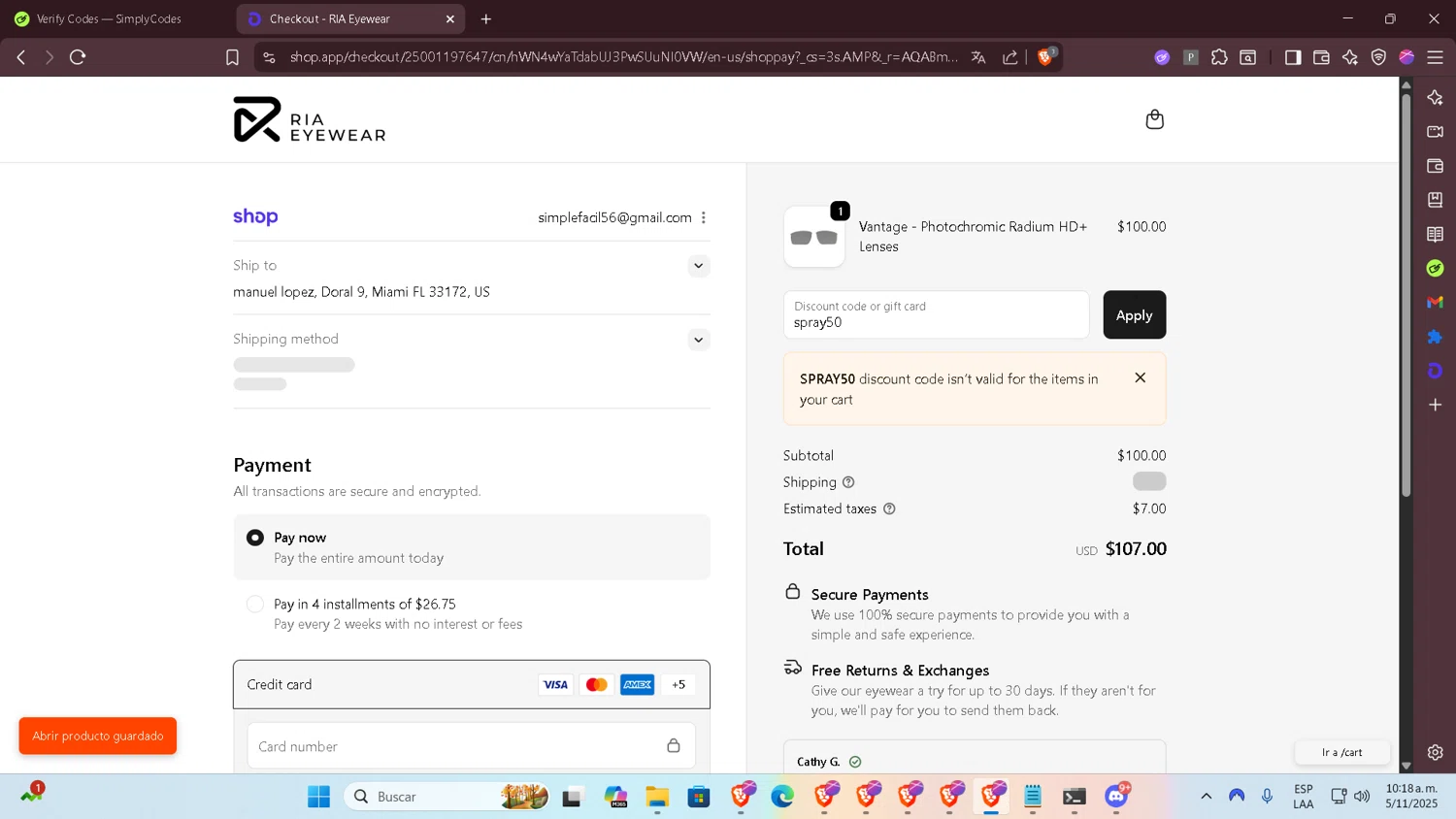The width and height of the screenshot is (1456, 819).
Task: Open the Windows Start menu
Action: tap(318, 797)
